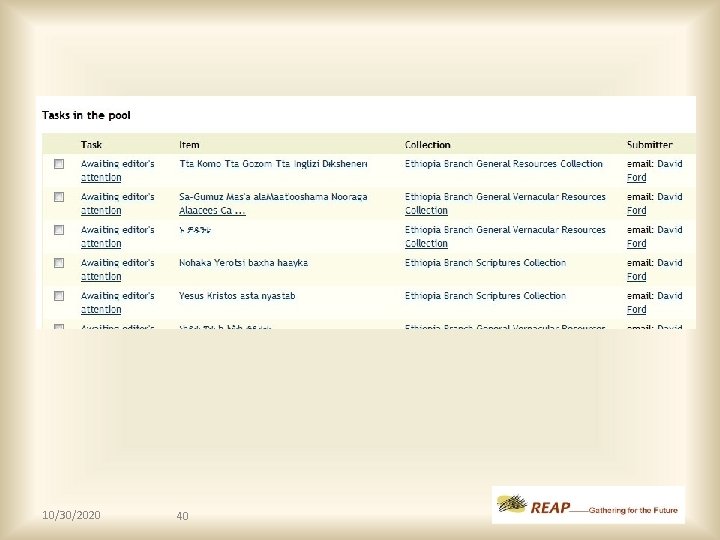Click the REAP Gathering for the Future logo
The height and width of the screenshot is (540, 720).
coord(588,505)
